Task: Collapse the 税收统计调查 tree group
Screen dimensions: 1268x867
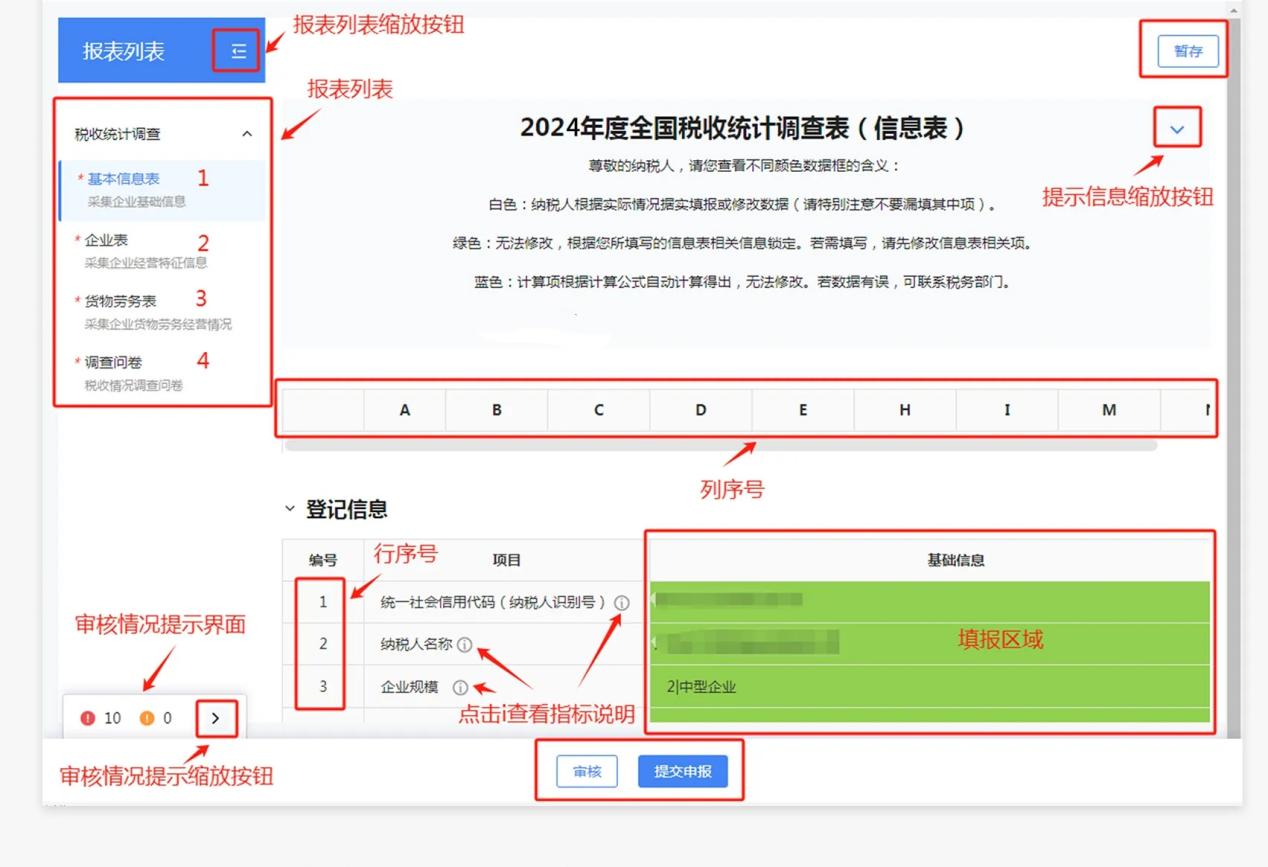Action: pos(247,134)
